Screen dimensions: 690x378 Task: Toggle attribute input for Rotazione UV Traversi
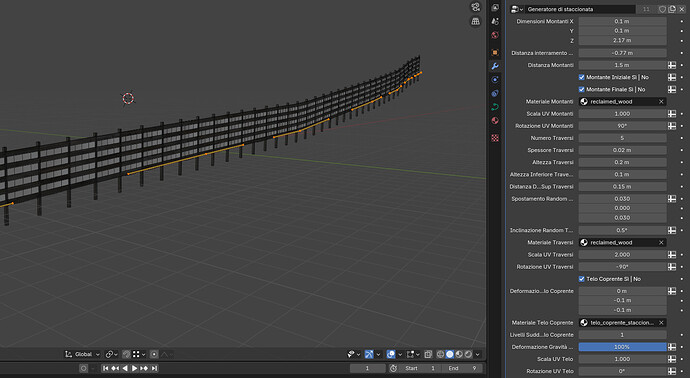672,267
